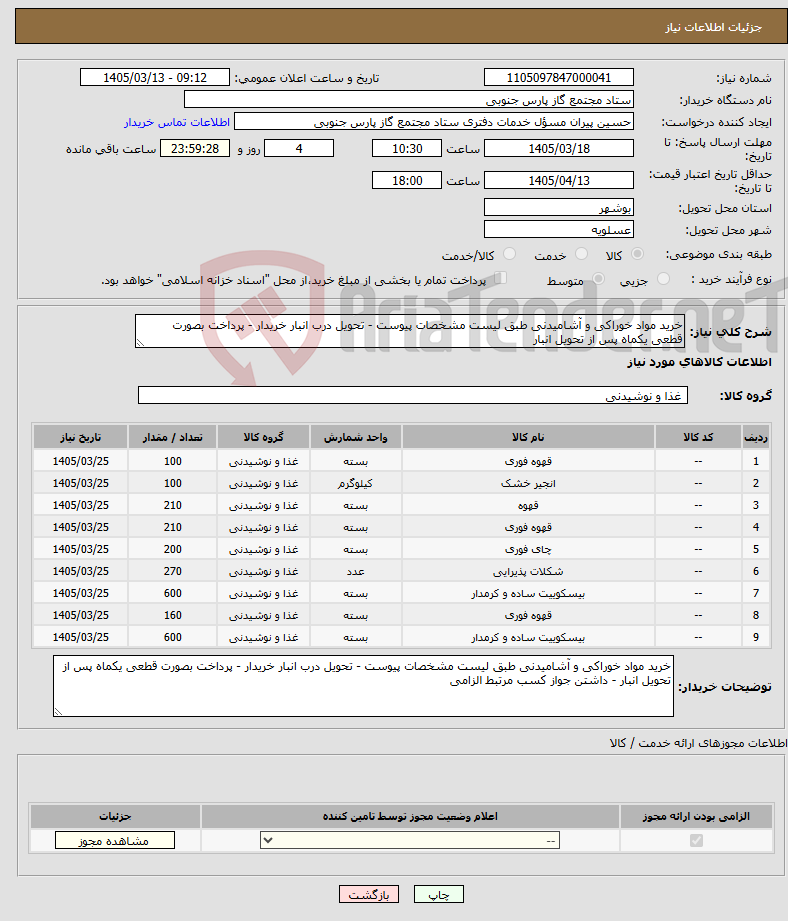Image resolution: width=788 pixels, height=921 pixels.
Task: Open the supplier license status dropdown
Action: (x=410, y=841)
